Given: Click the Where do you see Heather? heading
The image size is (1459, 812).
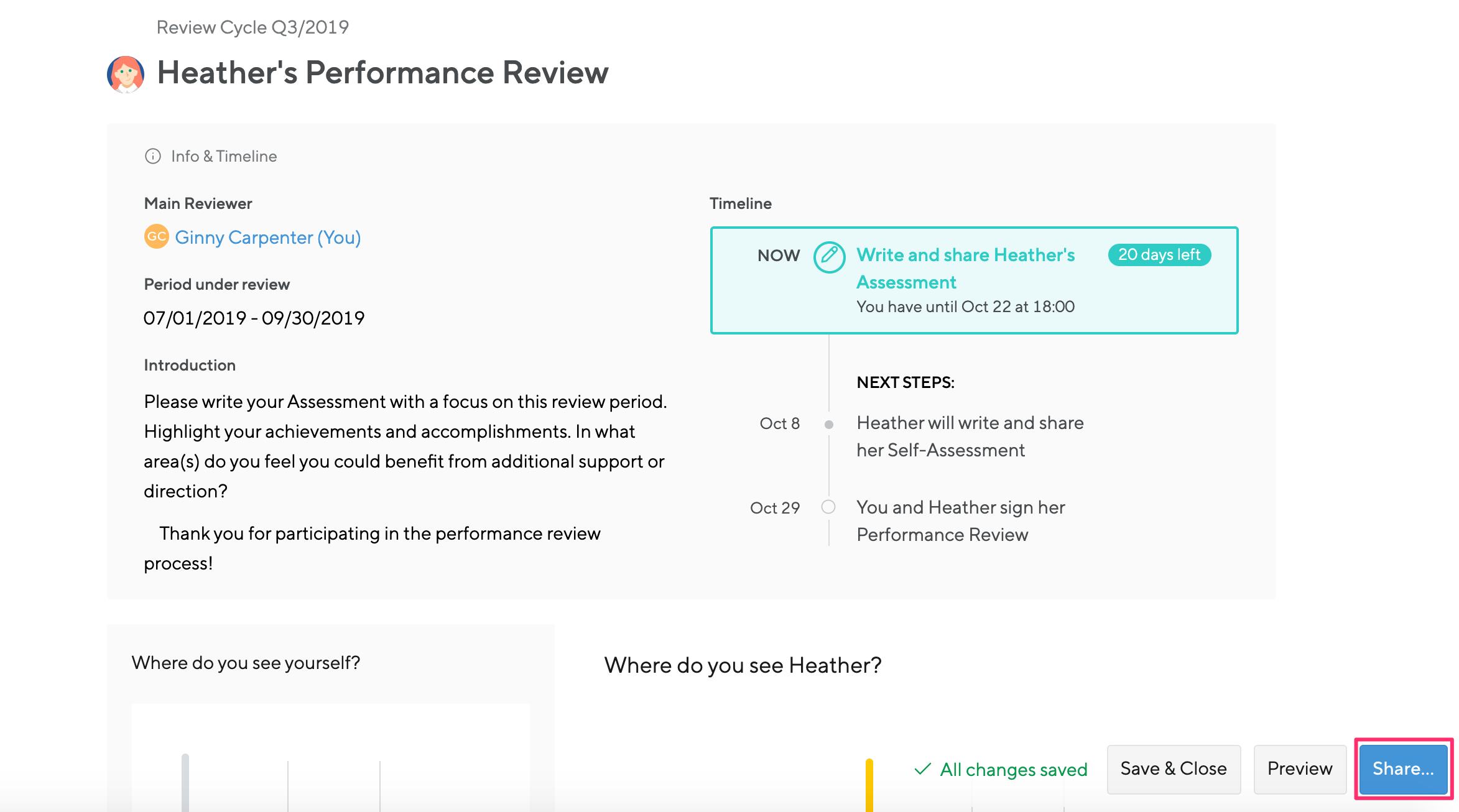Looking at the screenshot, I should coord(743,665).
